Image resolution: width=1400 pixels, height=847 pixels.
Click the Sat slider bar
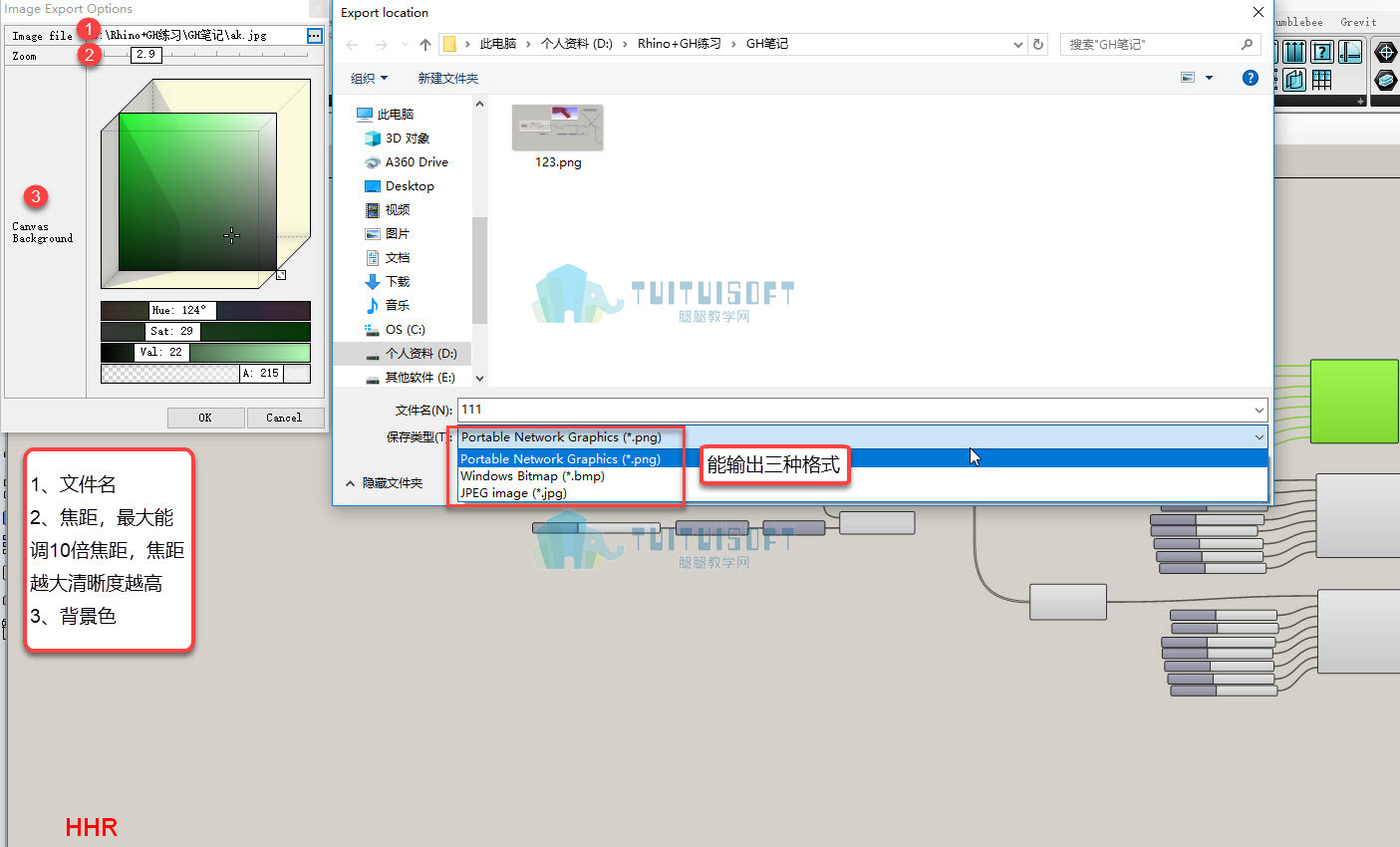click(x=205, y=332)
